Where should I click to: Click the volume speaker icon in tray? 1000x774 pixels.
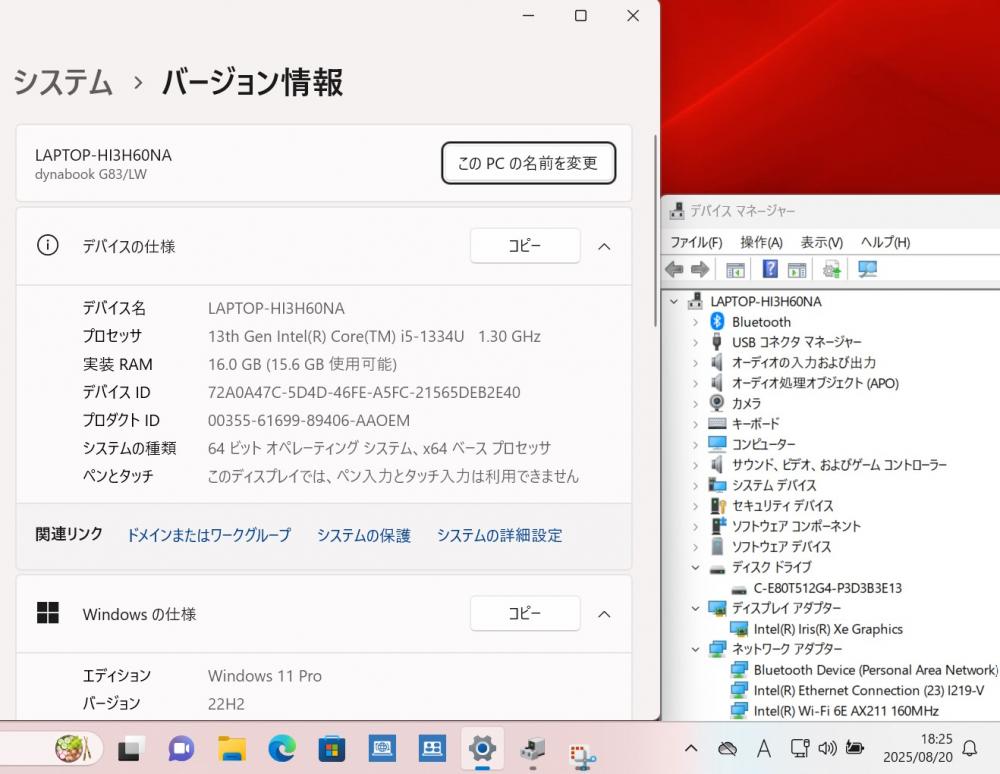827,748
